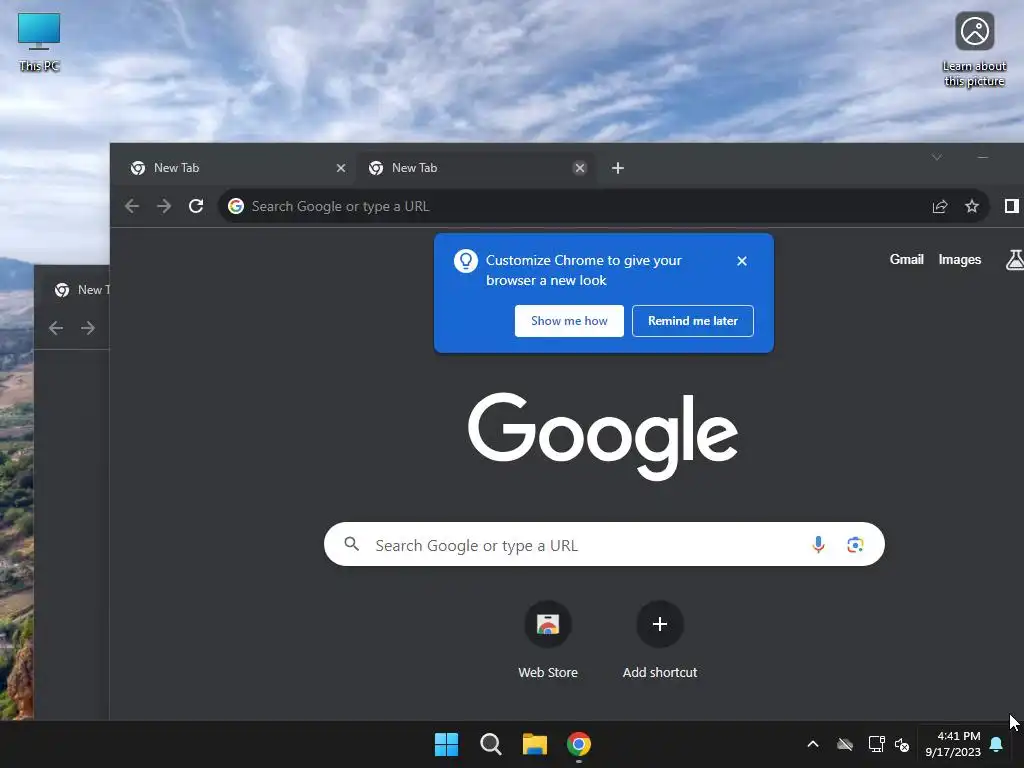Go forward in background Chrome window

(x=88, y=328)
